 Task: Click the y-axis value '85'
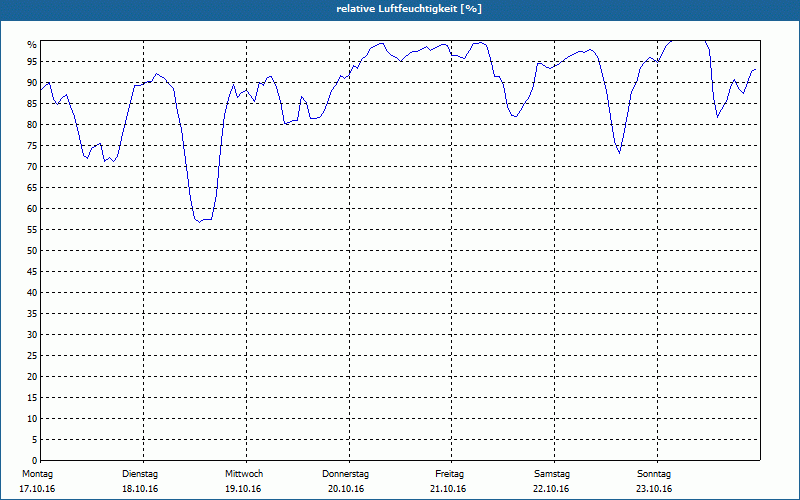(32, 104)
